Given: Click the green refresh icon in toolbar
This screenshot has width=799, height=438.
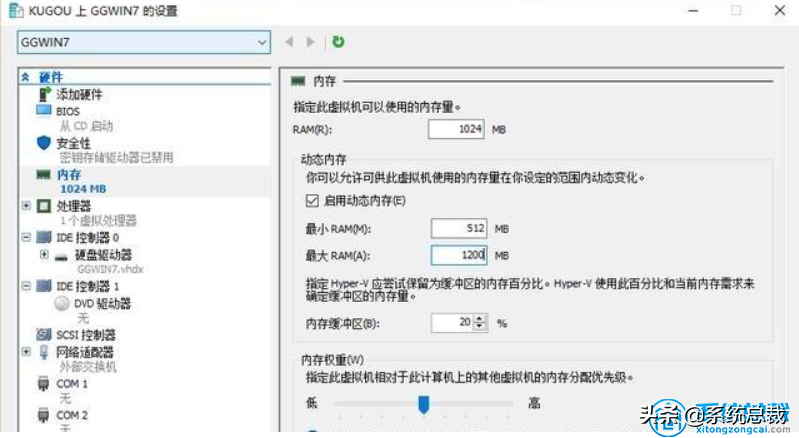Looking at the screenshot, I should pyautogui.click(x=338, y=42).
